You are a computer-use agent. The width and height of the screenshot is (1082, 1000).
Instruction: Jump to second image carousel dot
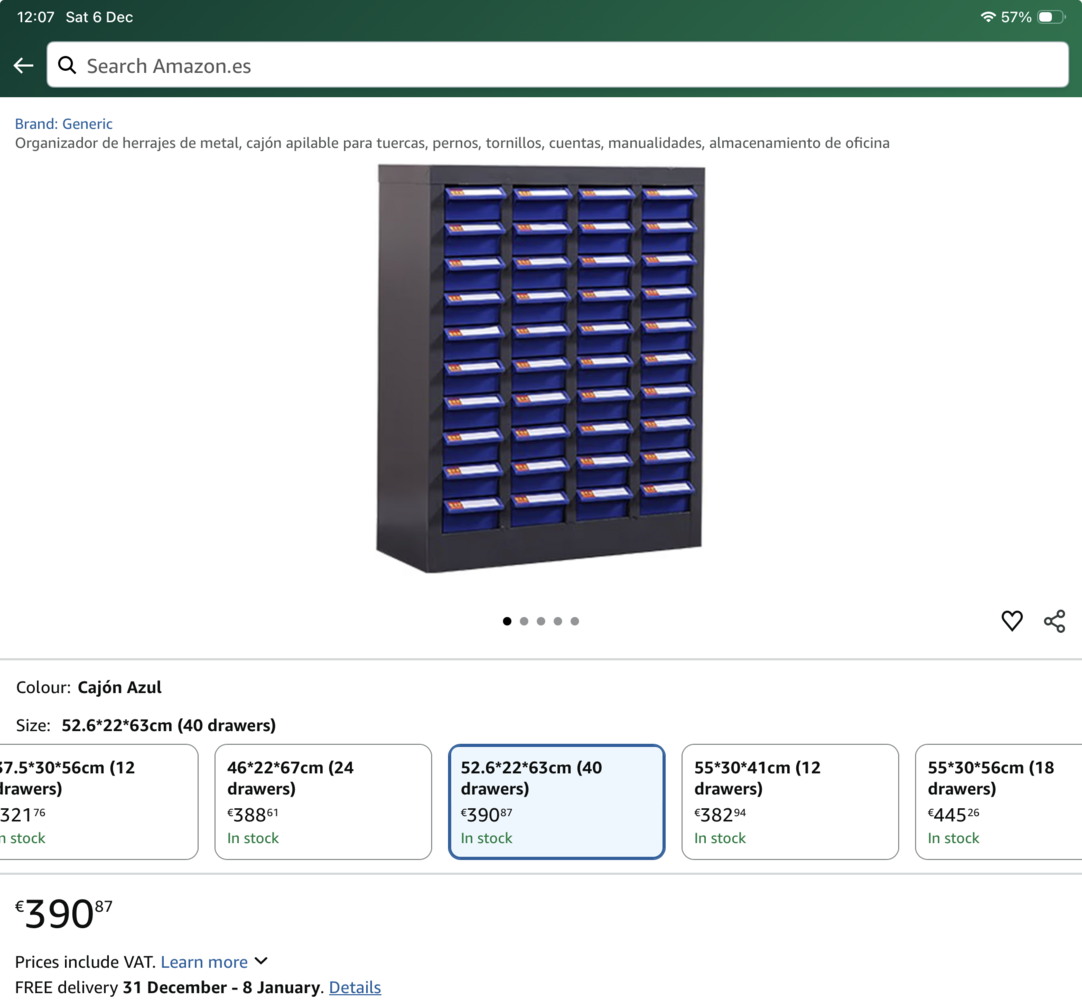coord(524,621)
